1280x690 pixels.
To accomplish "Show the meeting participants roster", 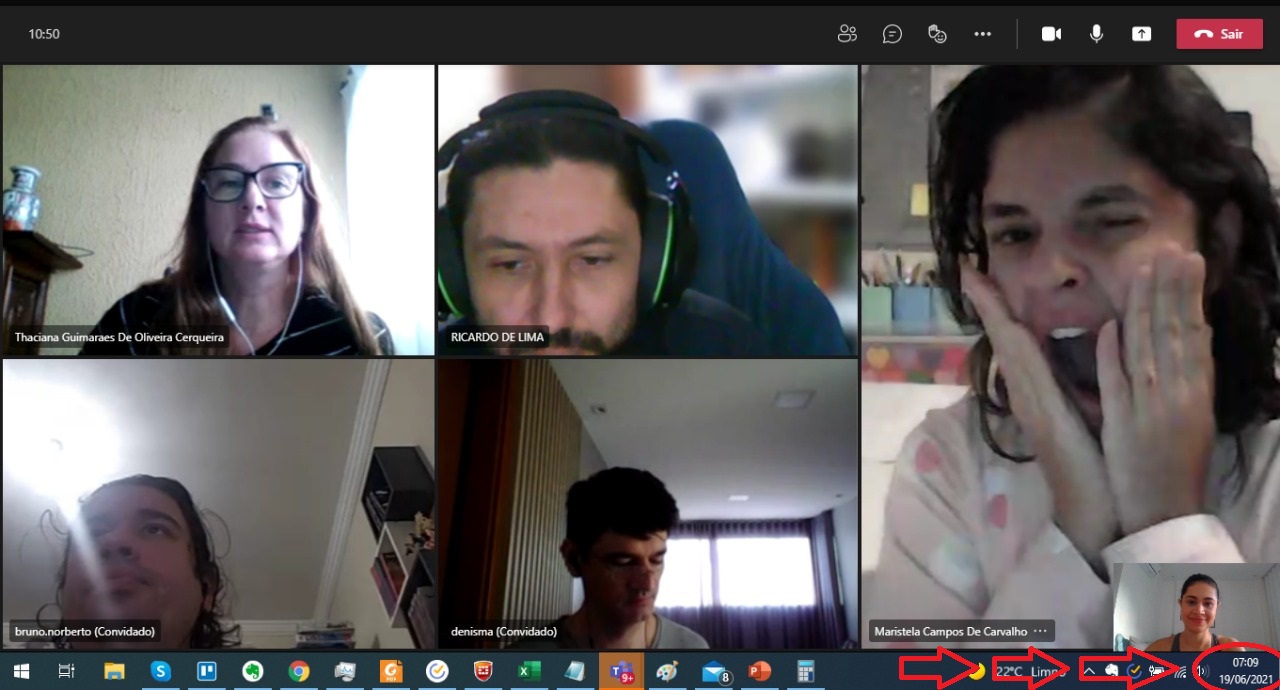I will (x=848, y=33).
